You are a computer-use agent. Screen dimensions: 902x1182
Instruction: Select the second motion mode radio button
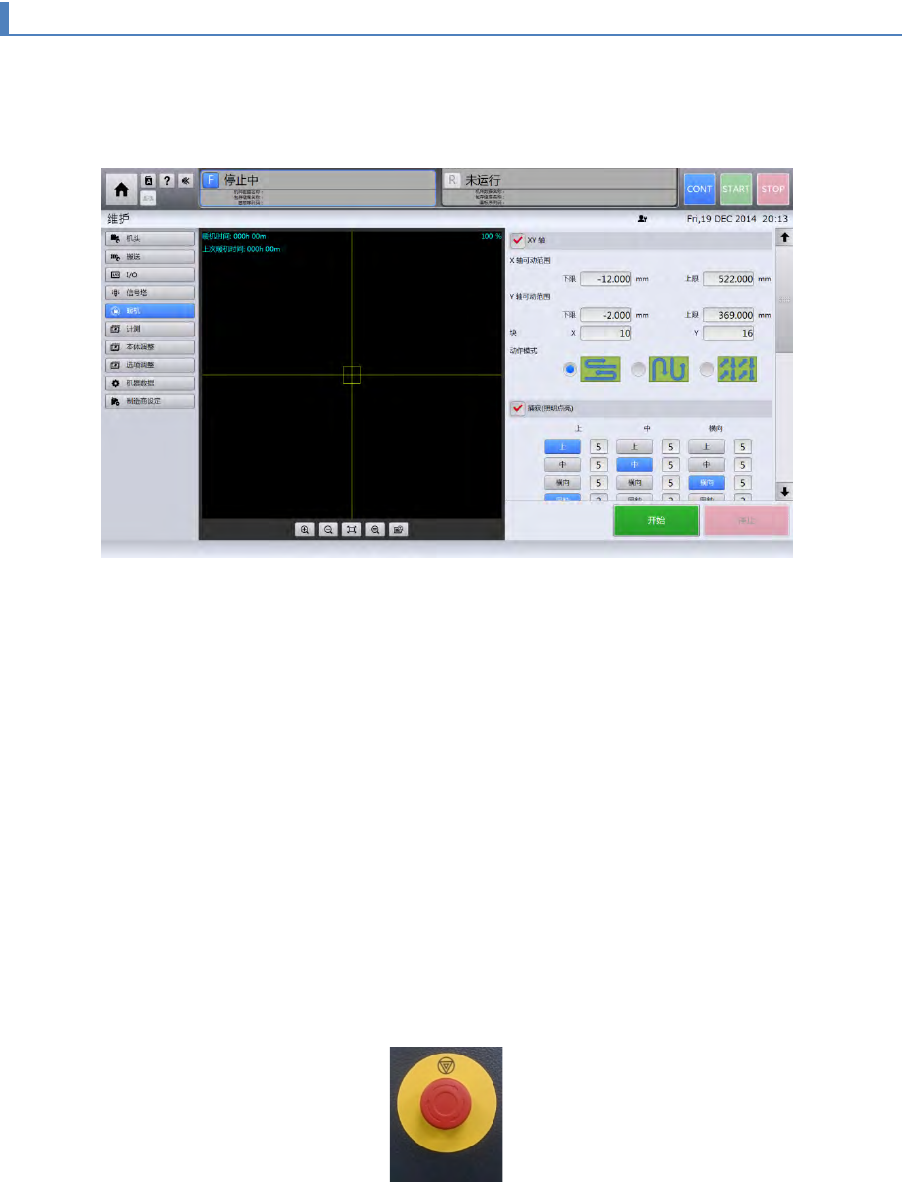coord(638,369)
